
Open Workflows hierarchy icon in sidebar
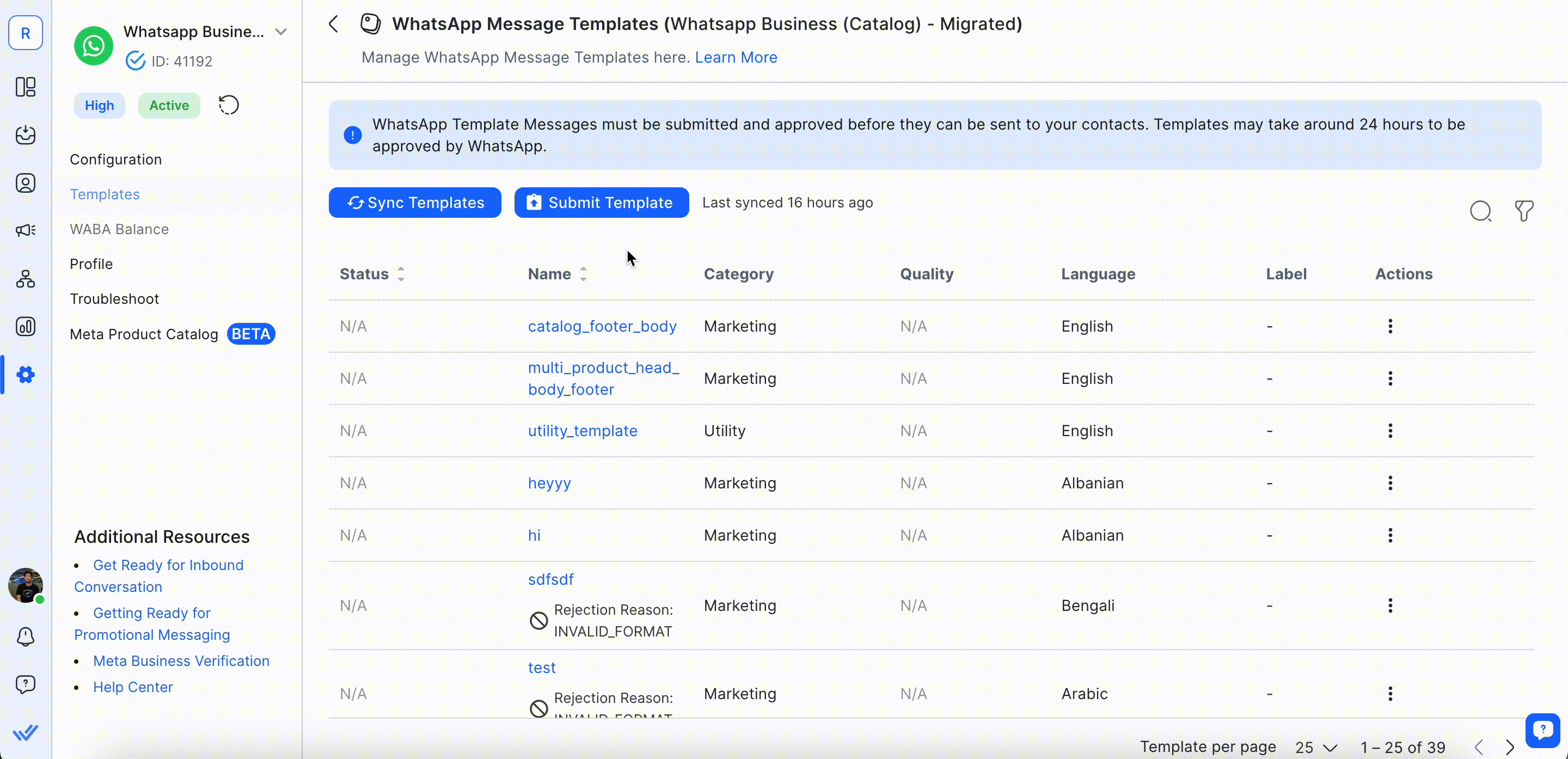pyautogui.click(x=26, y=279)
